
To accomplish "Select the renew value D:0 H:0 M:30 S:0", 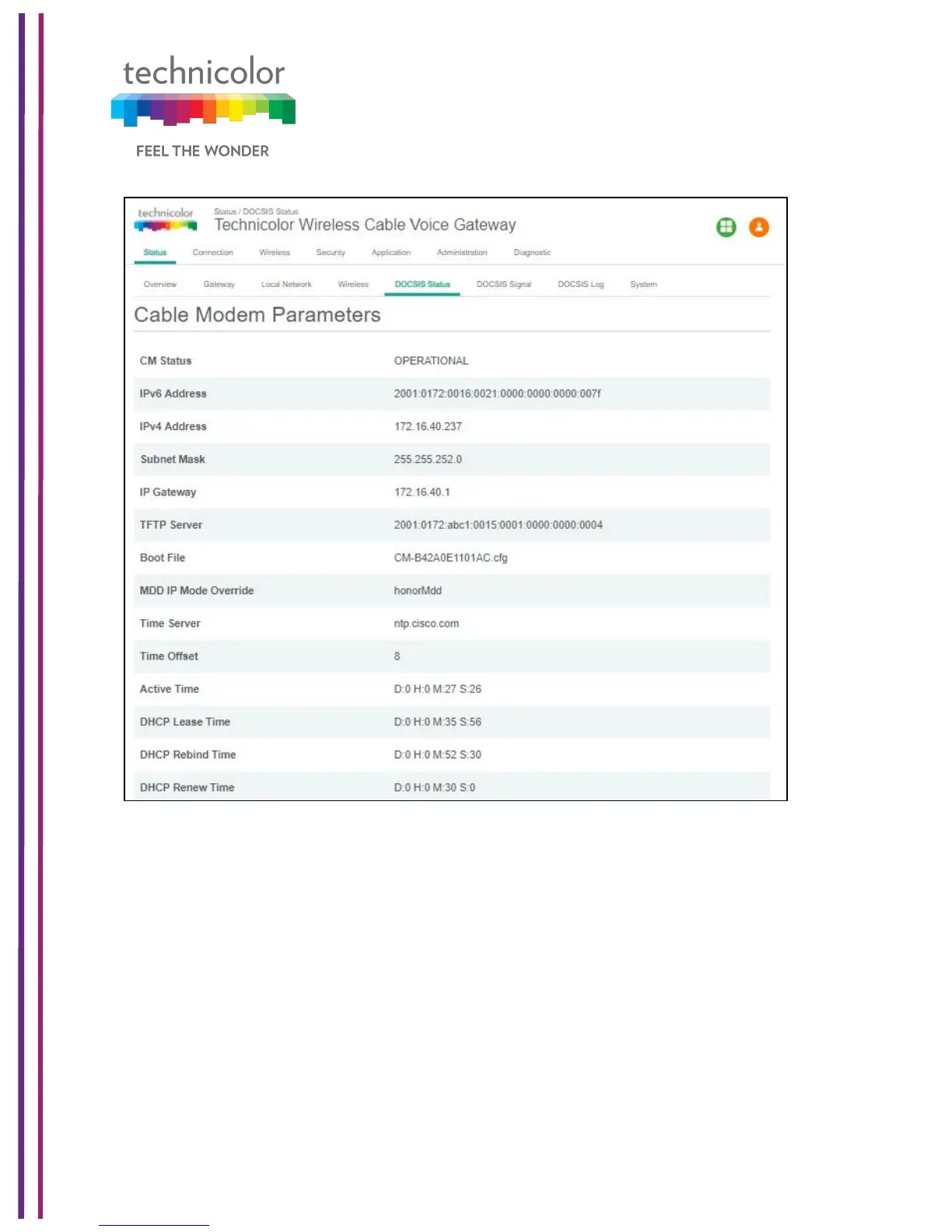I will pos(434,787).
